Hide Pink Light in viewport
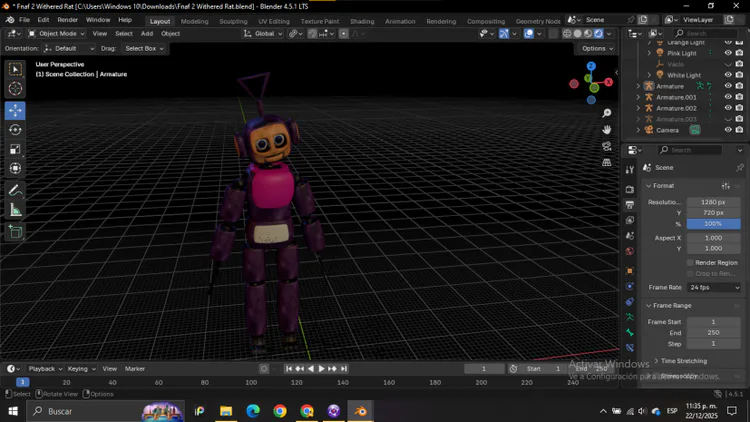The image size is (750, 422). coord(728,53)
